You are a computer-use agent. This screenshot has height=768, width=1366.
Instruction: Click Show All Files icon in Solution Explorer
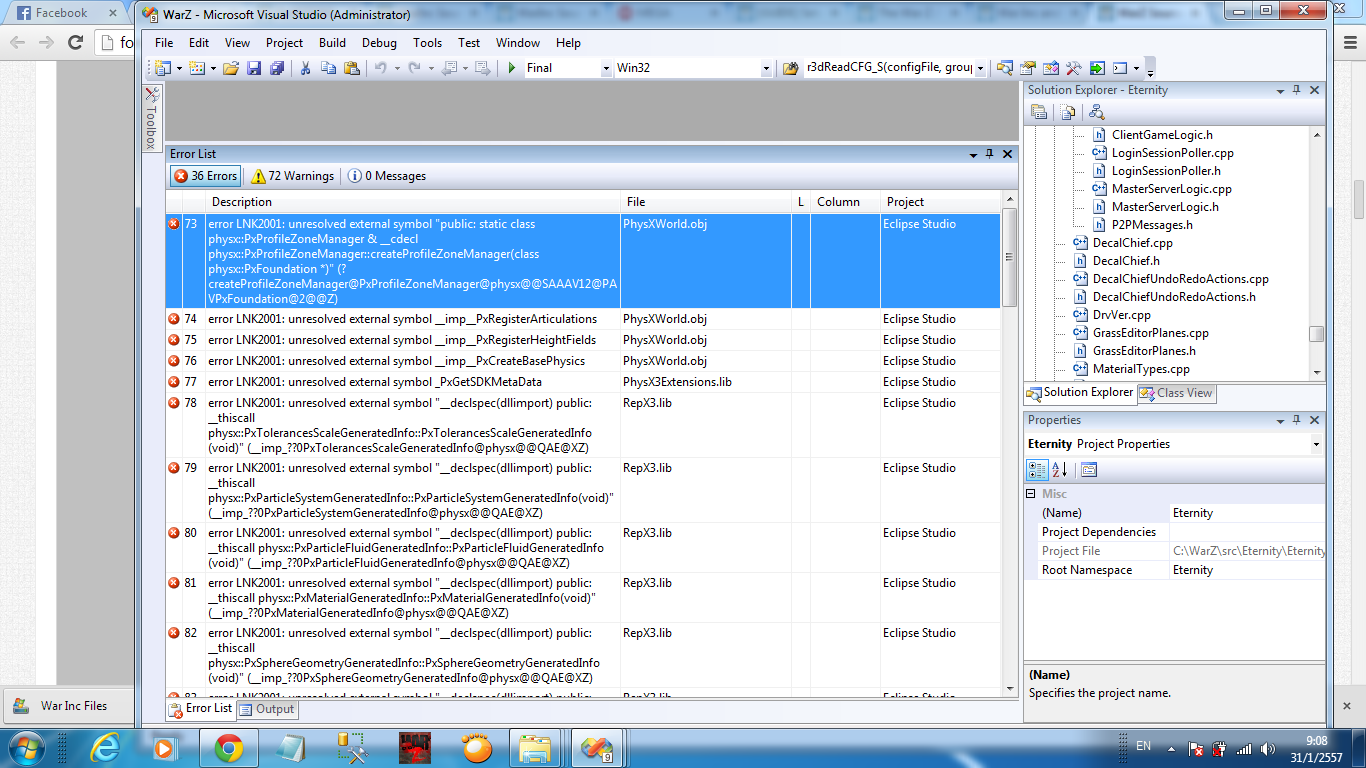click(1068, 112)
